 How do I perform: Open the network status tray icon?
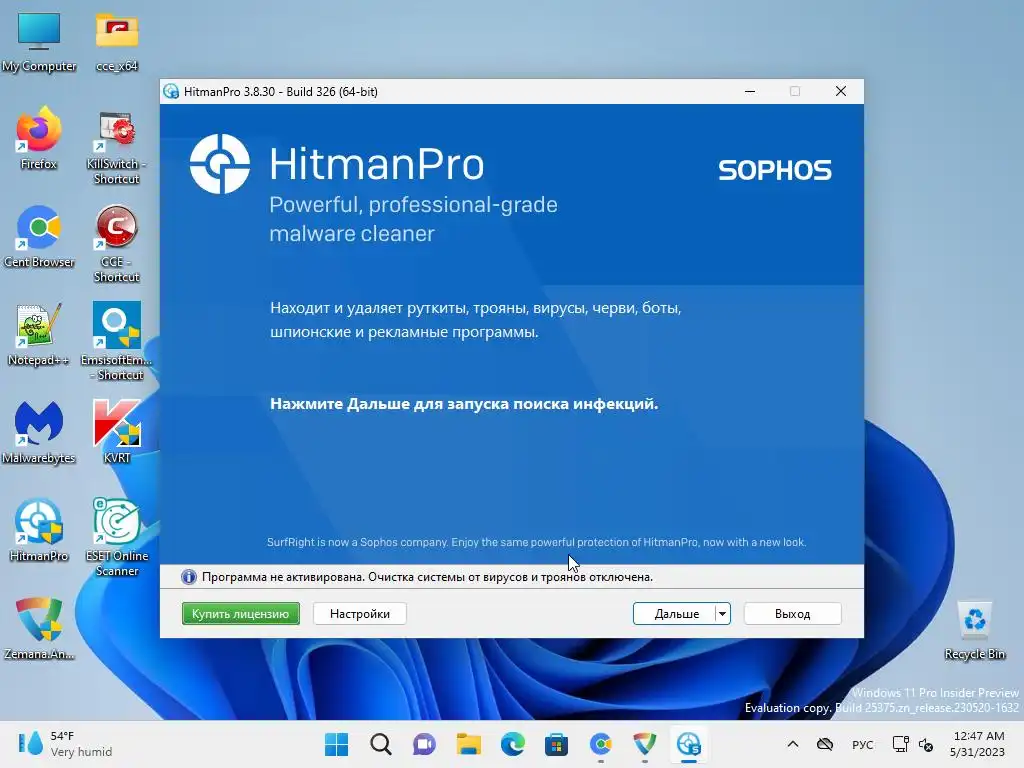tap(901, 744)
